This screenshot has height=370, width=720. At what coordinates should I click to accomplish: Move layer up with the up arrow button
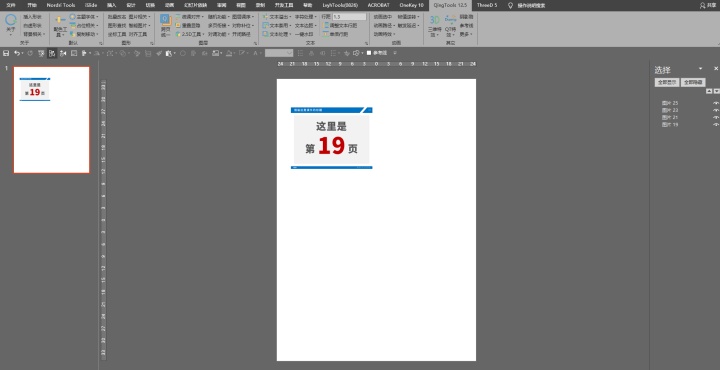click(709, 91)
